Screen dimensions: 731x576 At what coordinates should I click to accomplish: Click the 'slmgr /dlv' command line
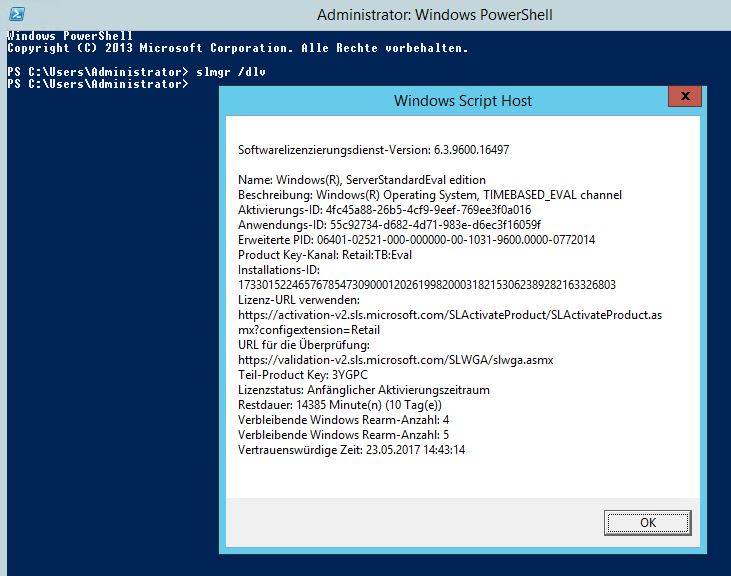pyautogui.click(x=136, y=72)
